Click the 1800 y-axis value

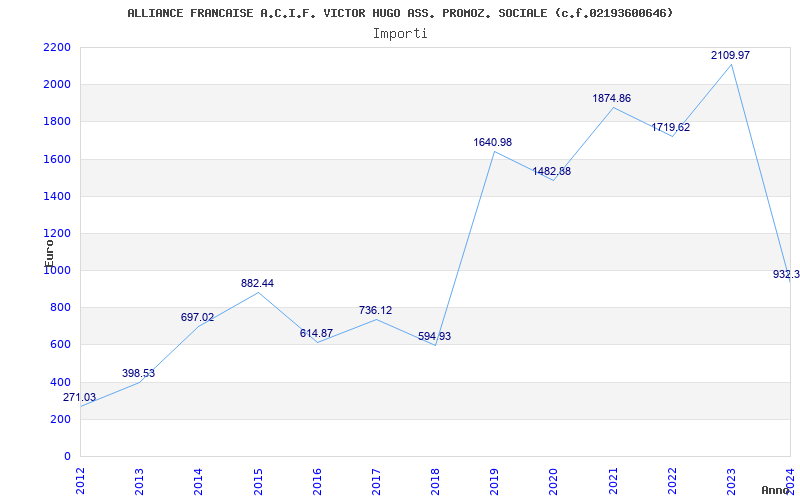coord(57,122)
